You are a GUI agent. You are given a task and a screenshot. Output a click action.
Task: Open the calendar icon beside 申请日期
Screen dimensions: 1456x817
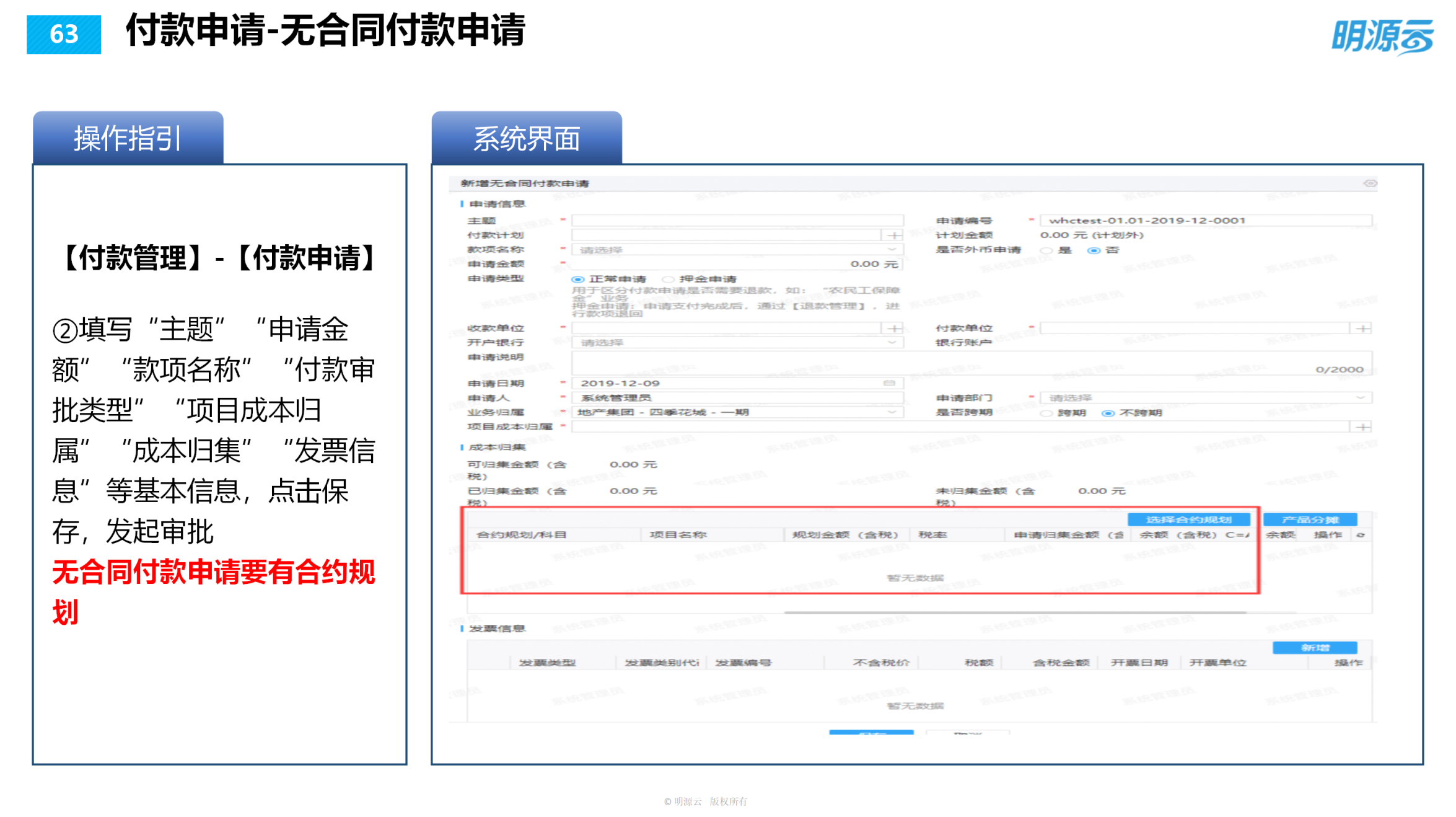click(890, 382)
